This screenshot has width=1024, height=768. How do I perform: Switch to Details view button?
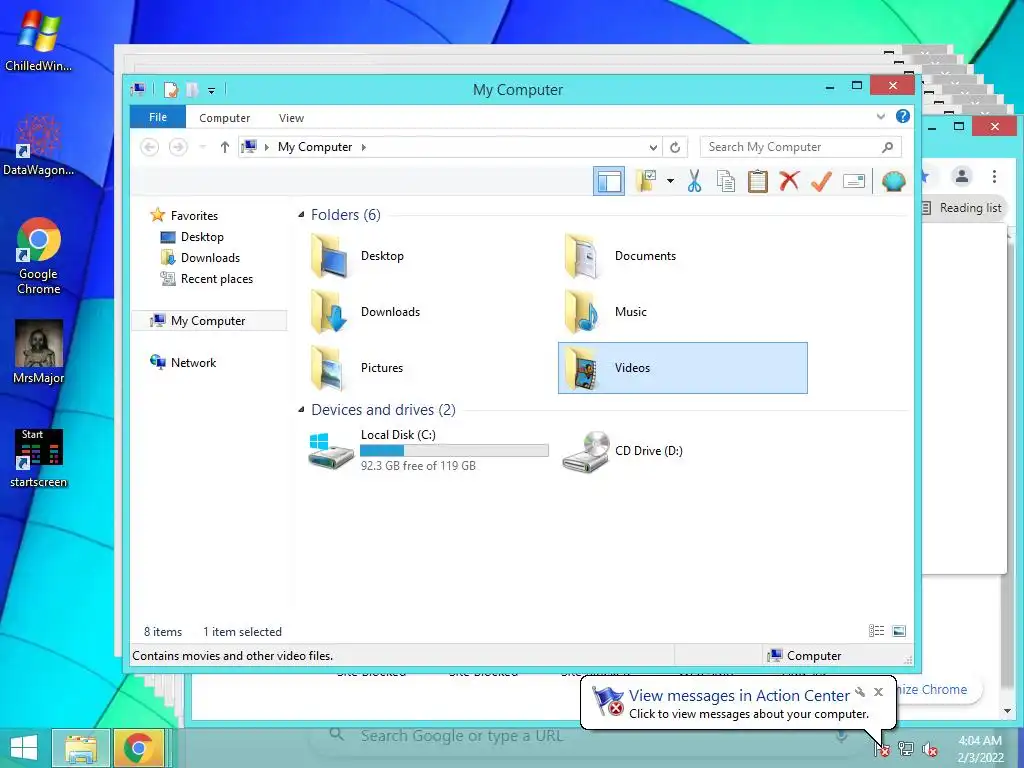coord(876,630)
